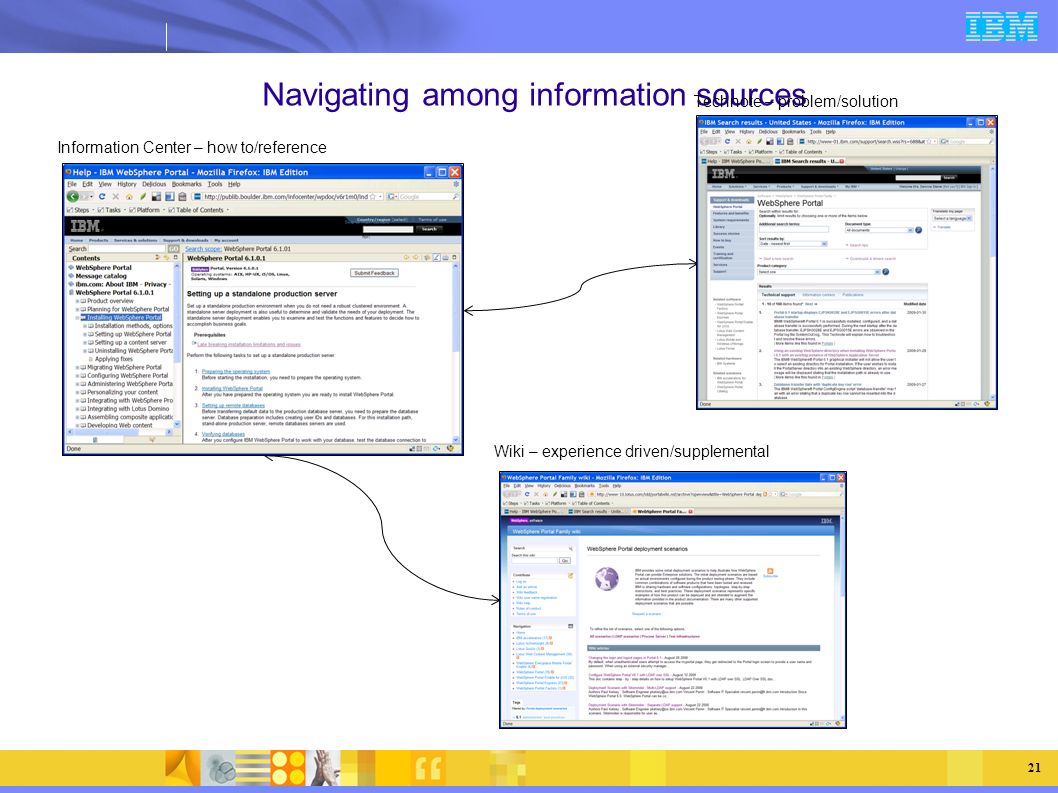
Task: Click the Additional search terms field
Action: pos(793,230)
